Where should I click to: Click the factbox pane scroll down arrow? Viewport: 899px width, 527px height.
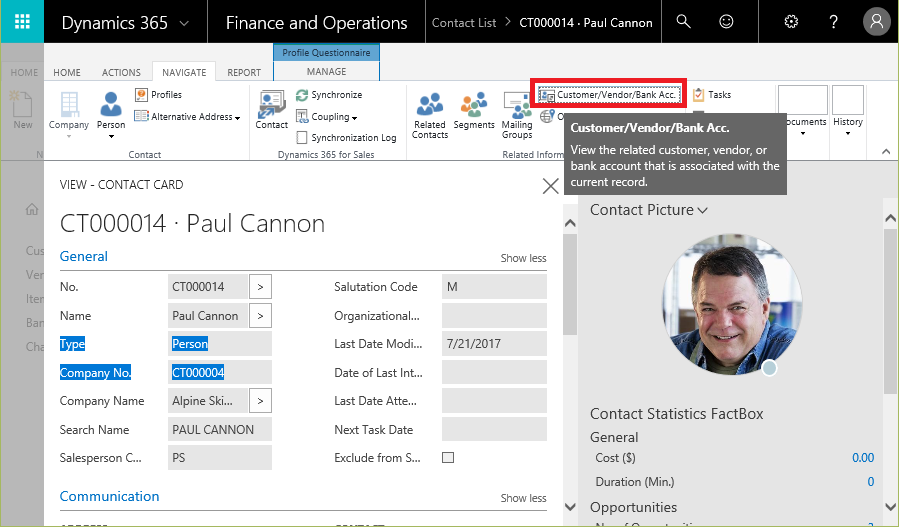tap(890, 506)
